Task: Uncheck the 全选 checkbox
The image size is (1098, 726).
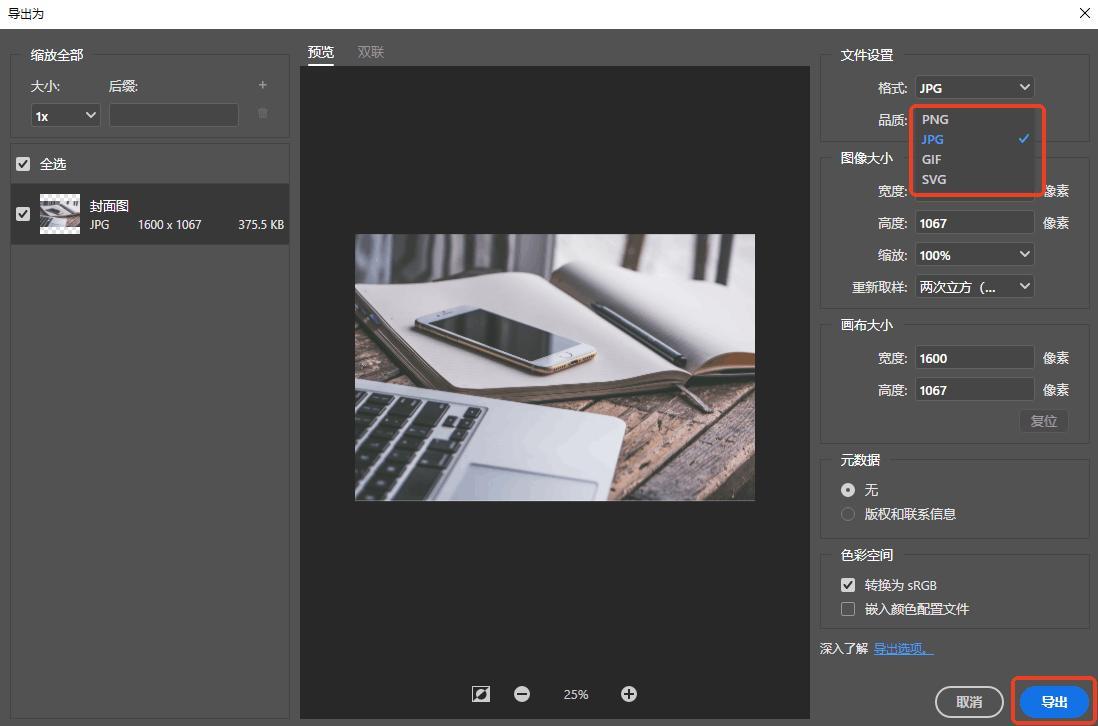Action: 23,164
